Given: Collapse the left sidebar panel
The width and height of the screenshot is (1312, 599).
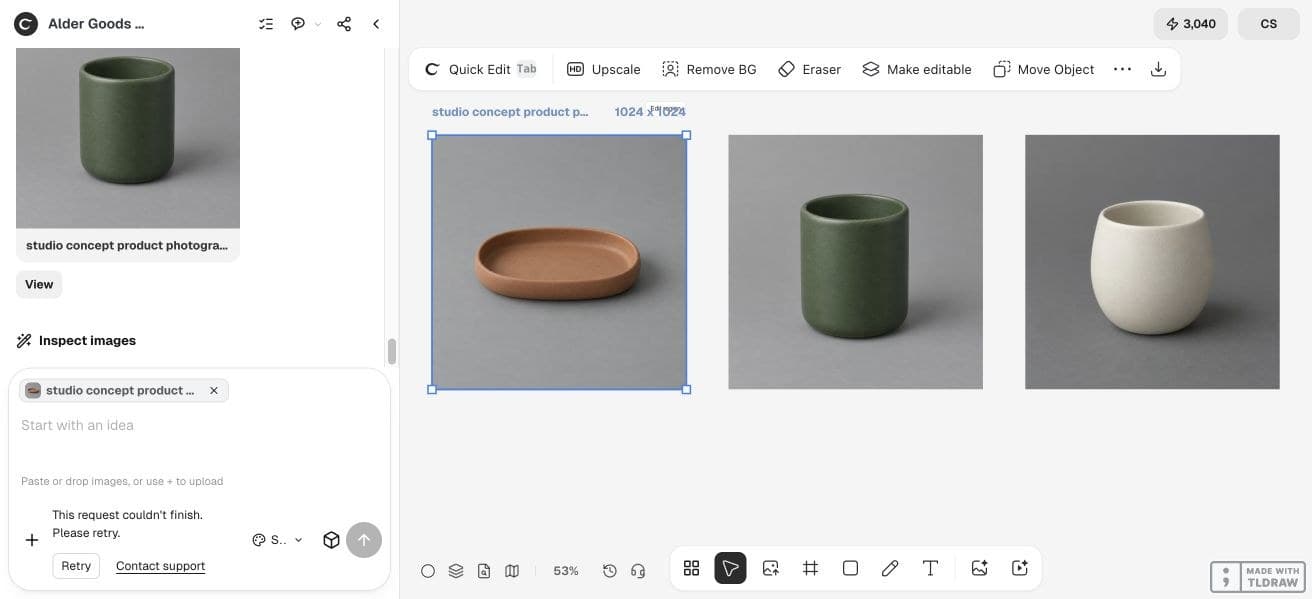Looking at the screenshot, I should pos(376,24).
